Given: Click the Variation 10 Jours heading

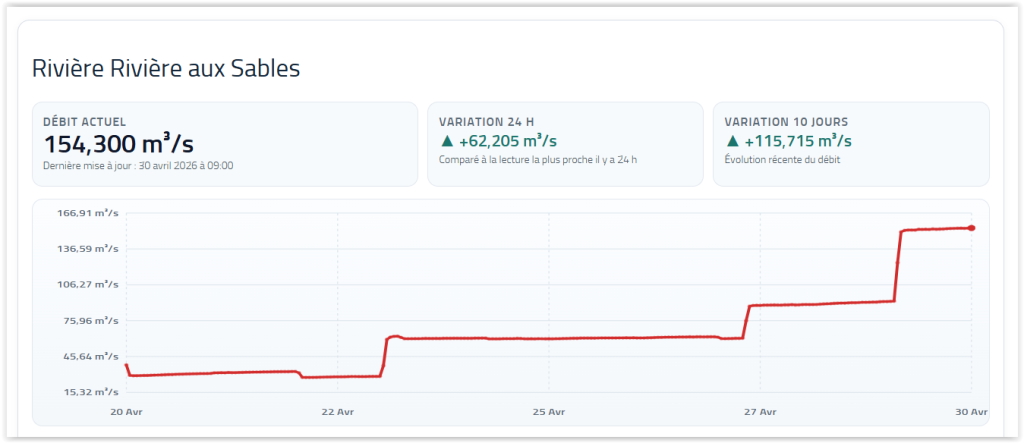Looking at the screenshot, I should click(788, 121).
